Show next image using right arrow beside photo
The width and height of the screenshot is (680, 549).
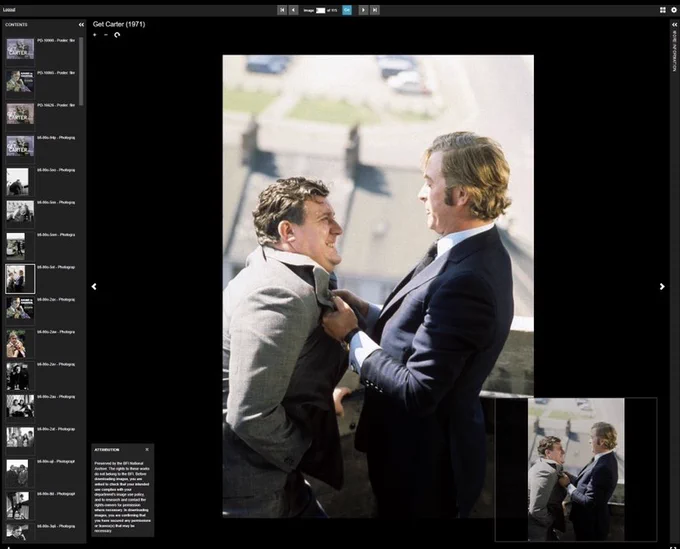click(x=662, y=287)
